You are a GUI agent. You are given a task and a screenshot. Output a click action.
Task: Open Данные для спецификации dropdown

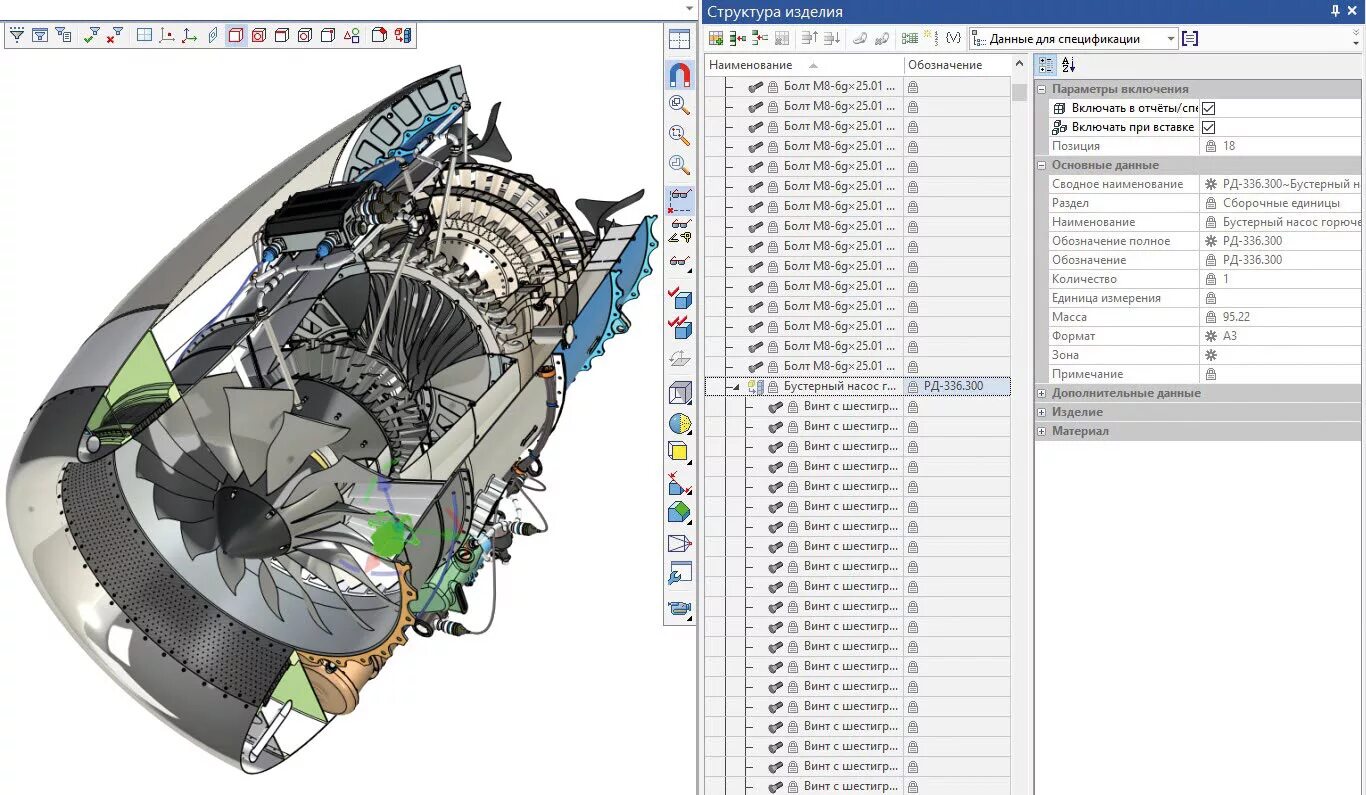pyautogui.click(x=1170, y=39)
